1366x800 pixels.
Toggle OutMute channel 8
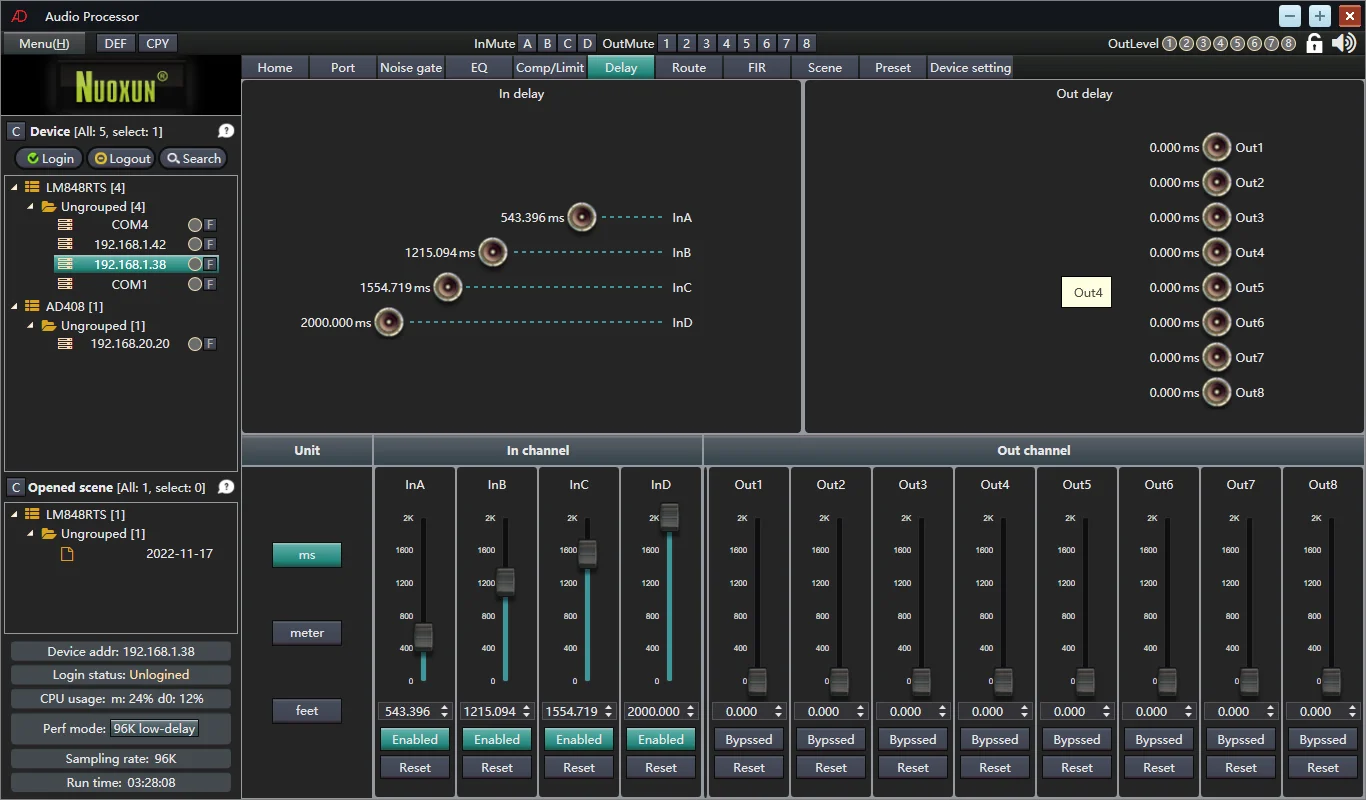pyautogui.click(x=806, y=43)
